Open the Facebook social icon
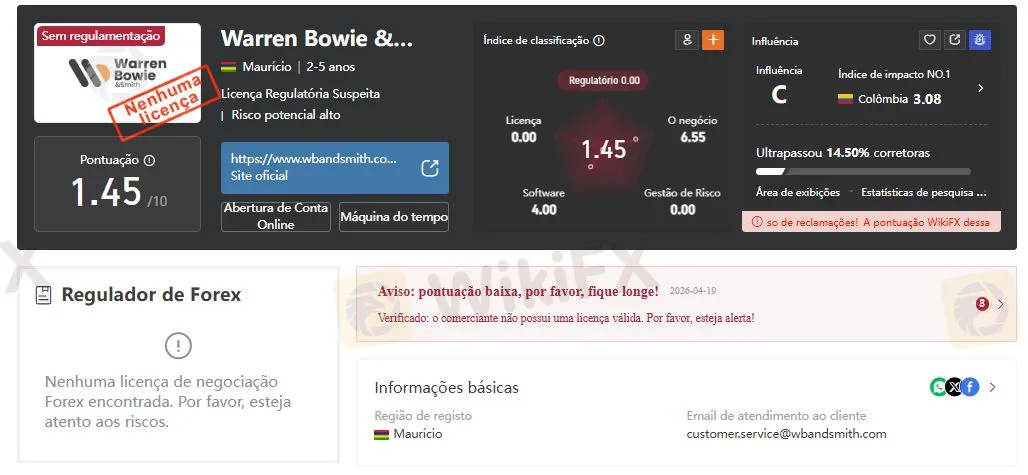This screenshot has width=1028, height=475. [x=970, y=387]
